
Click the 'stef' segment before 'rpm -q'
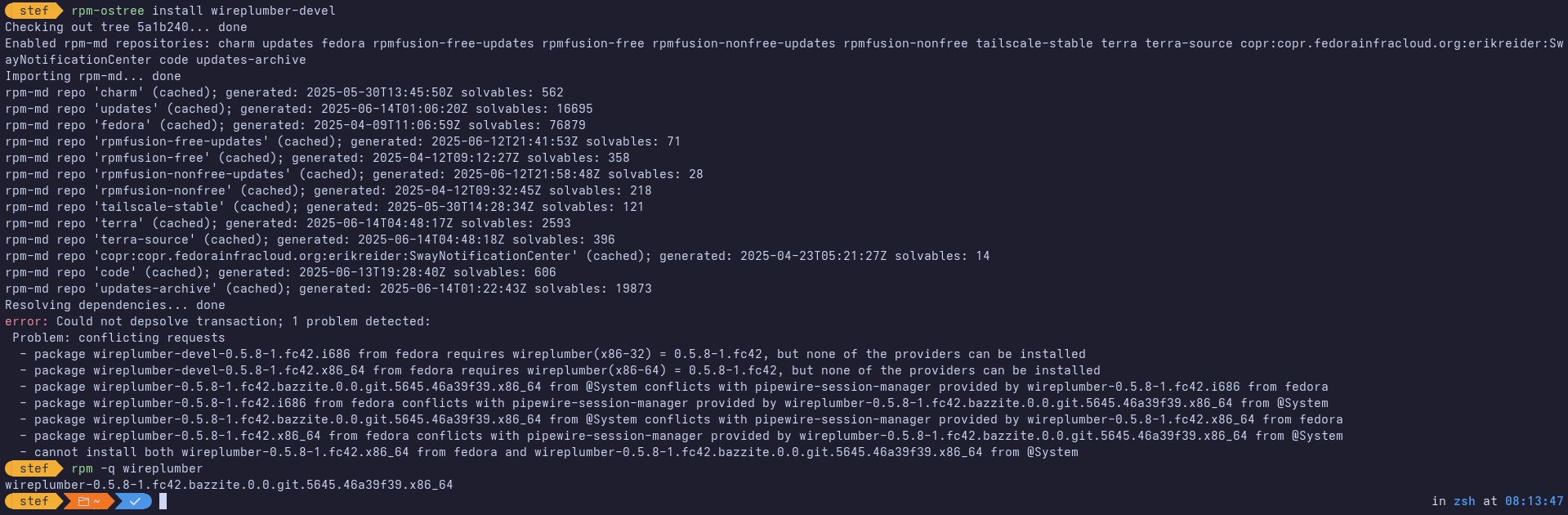34,468
